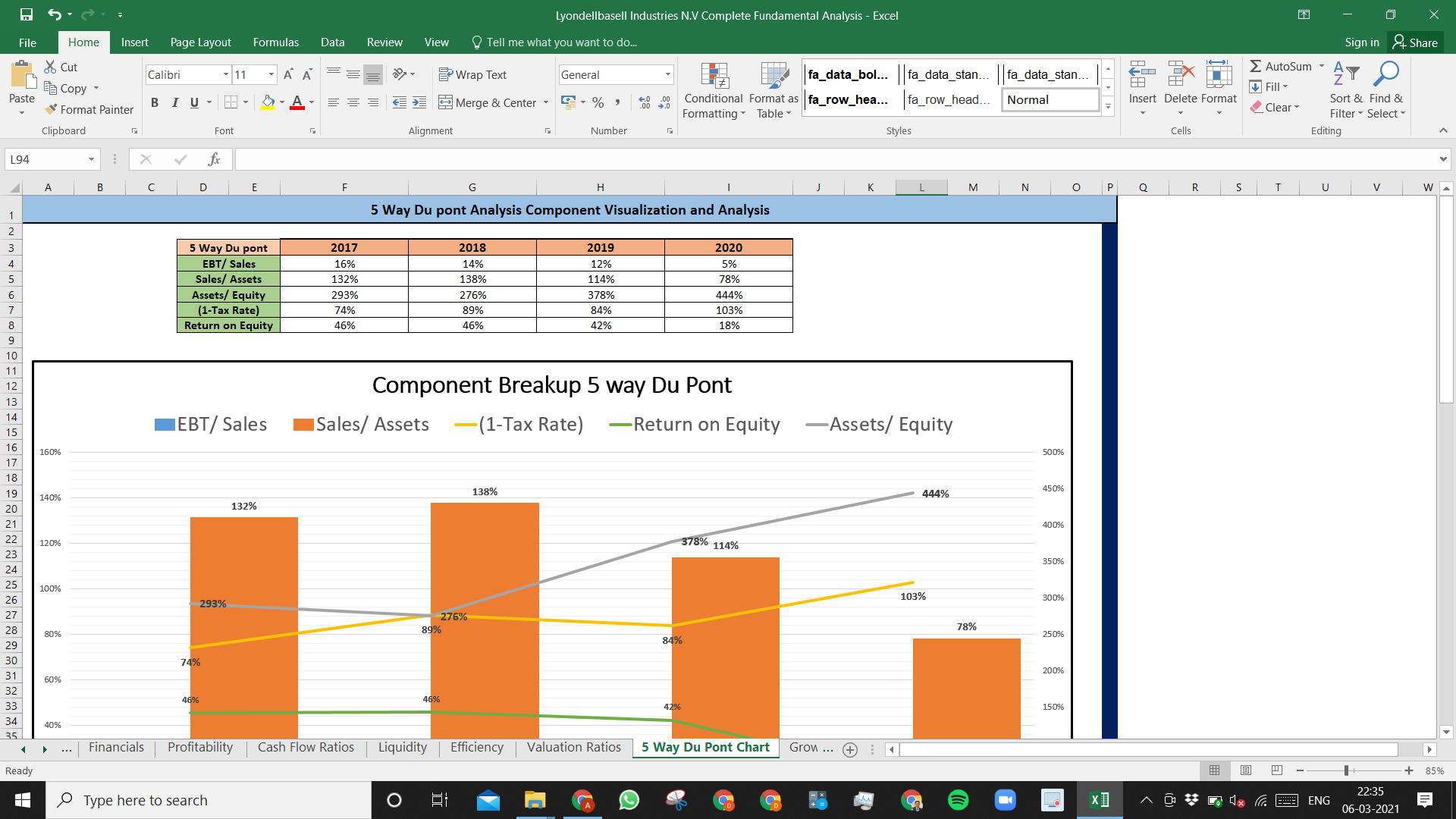Image resolution: width=1456 pixels, height=819 pixels.
Task: Click the Comma Style icon
Action: pyautogui.click(x=618, y=102)
